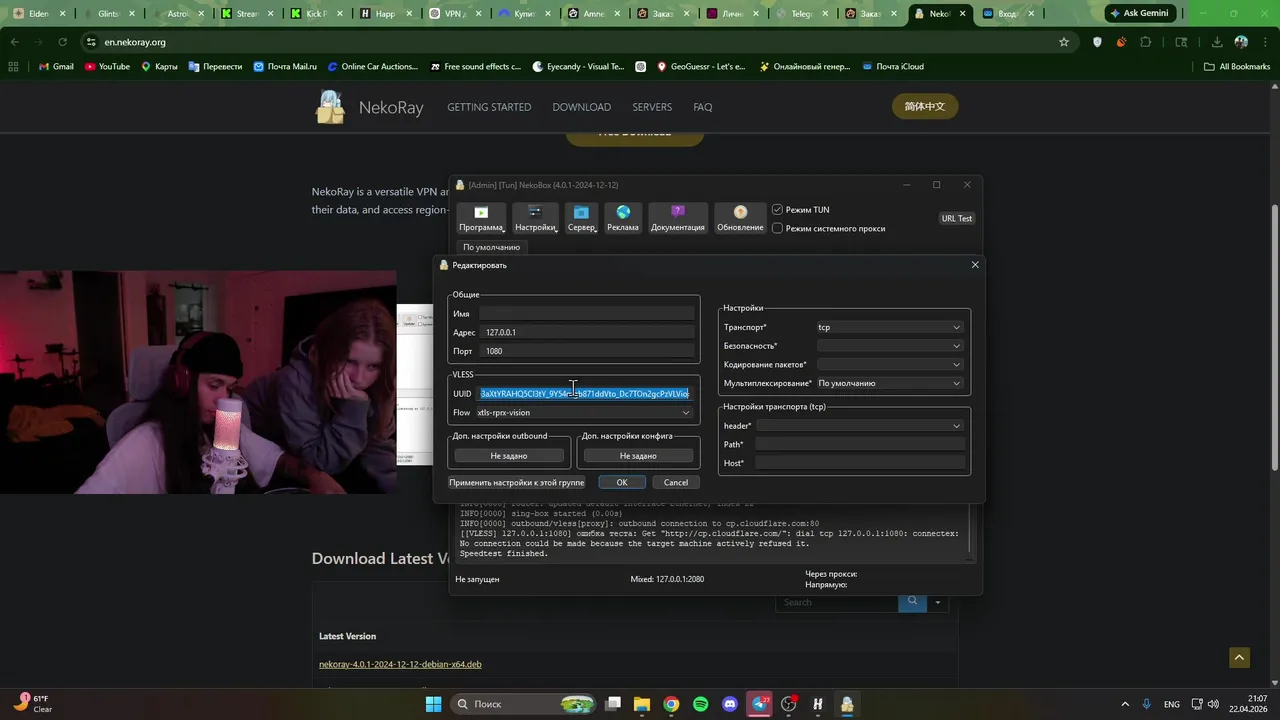Viewport: 1280px width, 720px height.
Task: Click the Path input field
Action: 860,444
